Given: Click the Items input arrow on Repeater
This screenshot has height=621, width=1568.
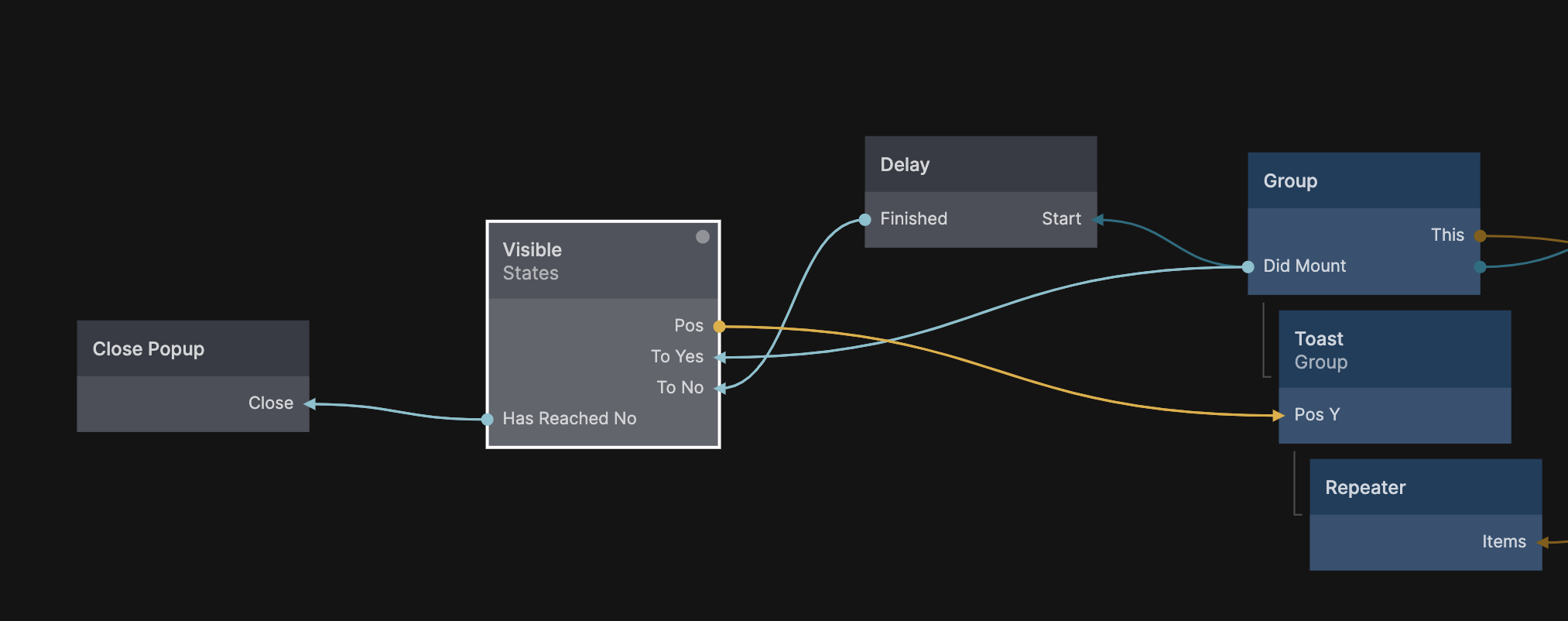Looking at the screenshot, I should [1542, 543].
